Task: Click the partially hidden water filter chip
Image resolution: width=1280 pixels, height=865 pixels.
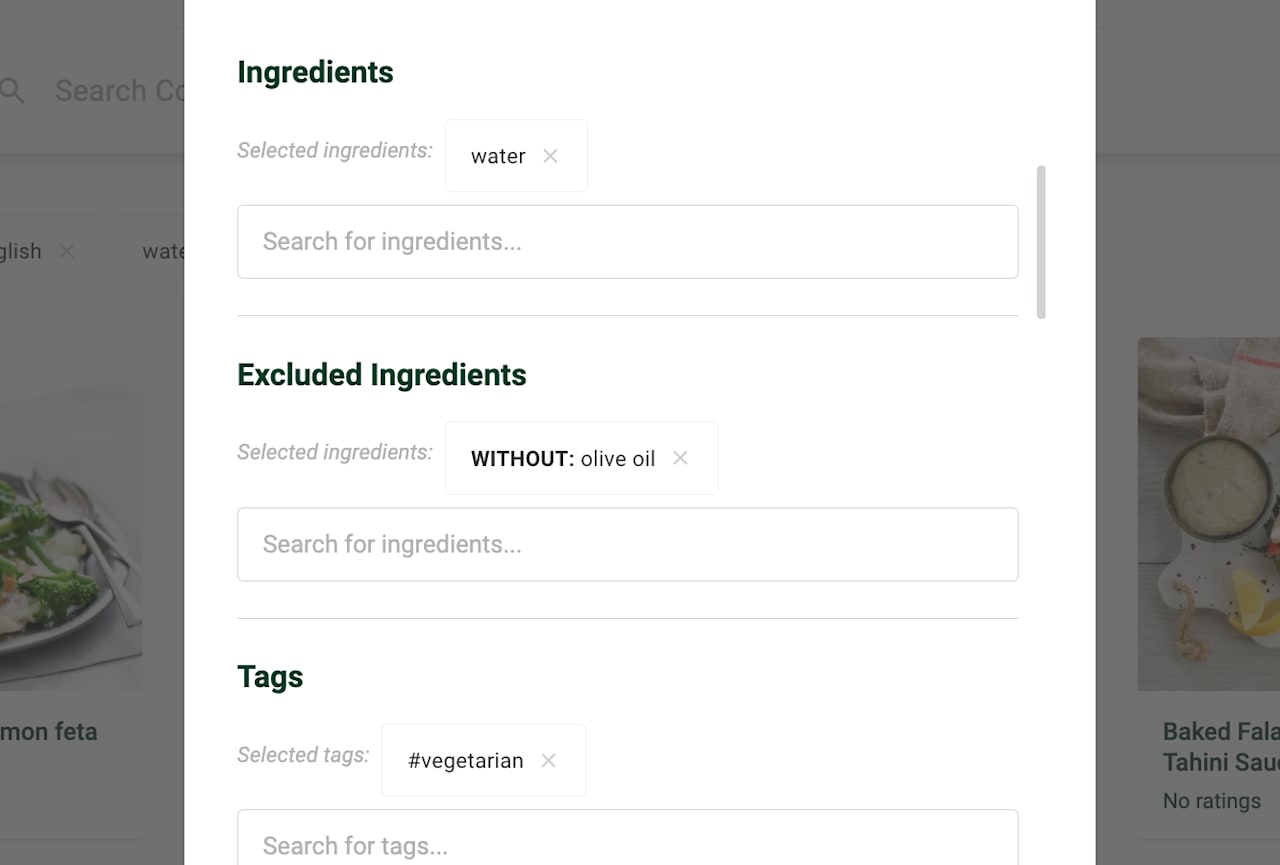Action: 151,251
